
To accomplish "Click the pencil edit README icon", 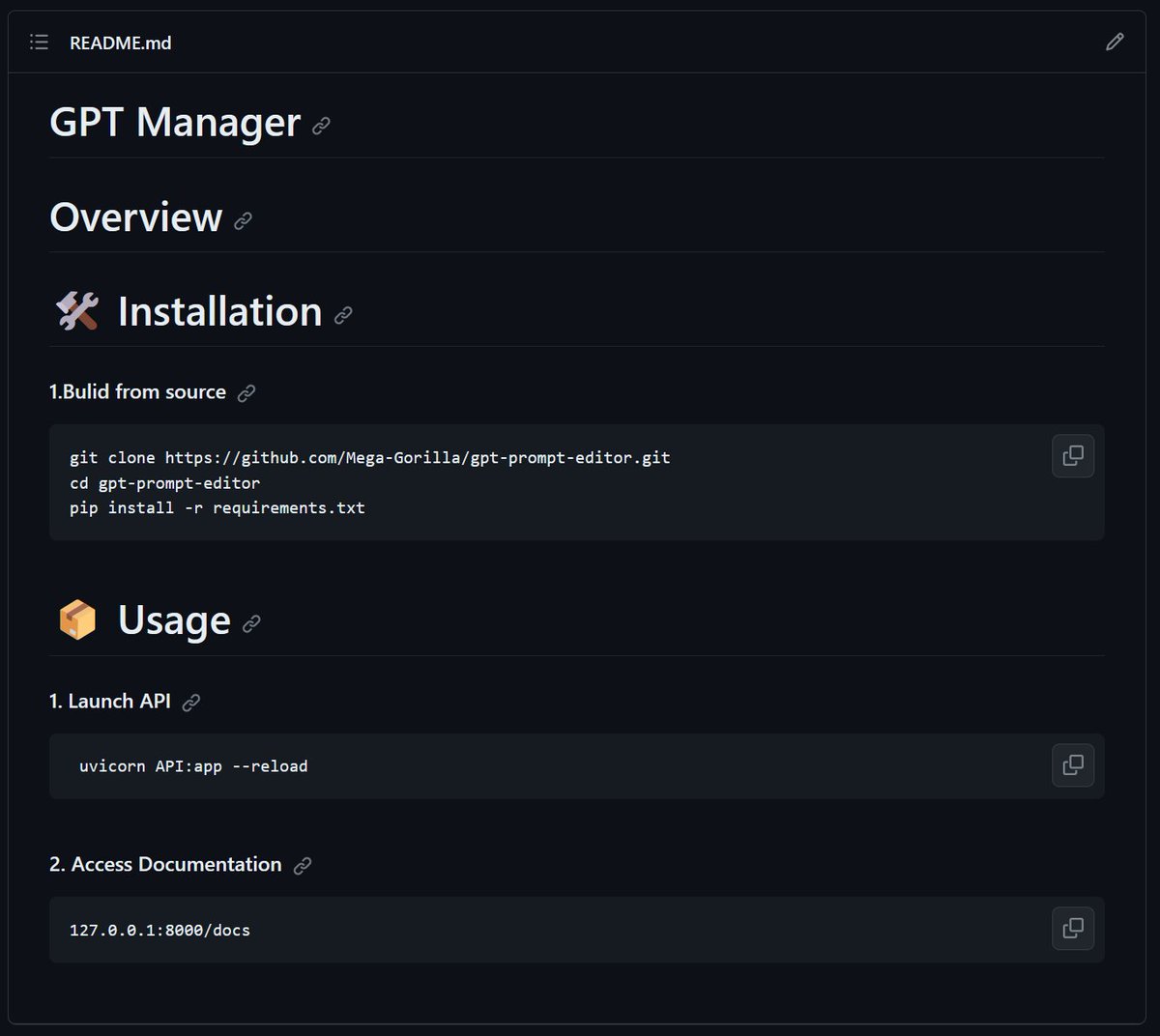I will [x=1115, y=42].
